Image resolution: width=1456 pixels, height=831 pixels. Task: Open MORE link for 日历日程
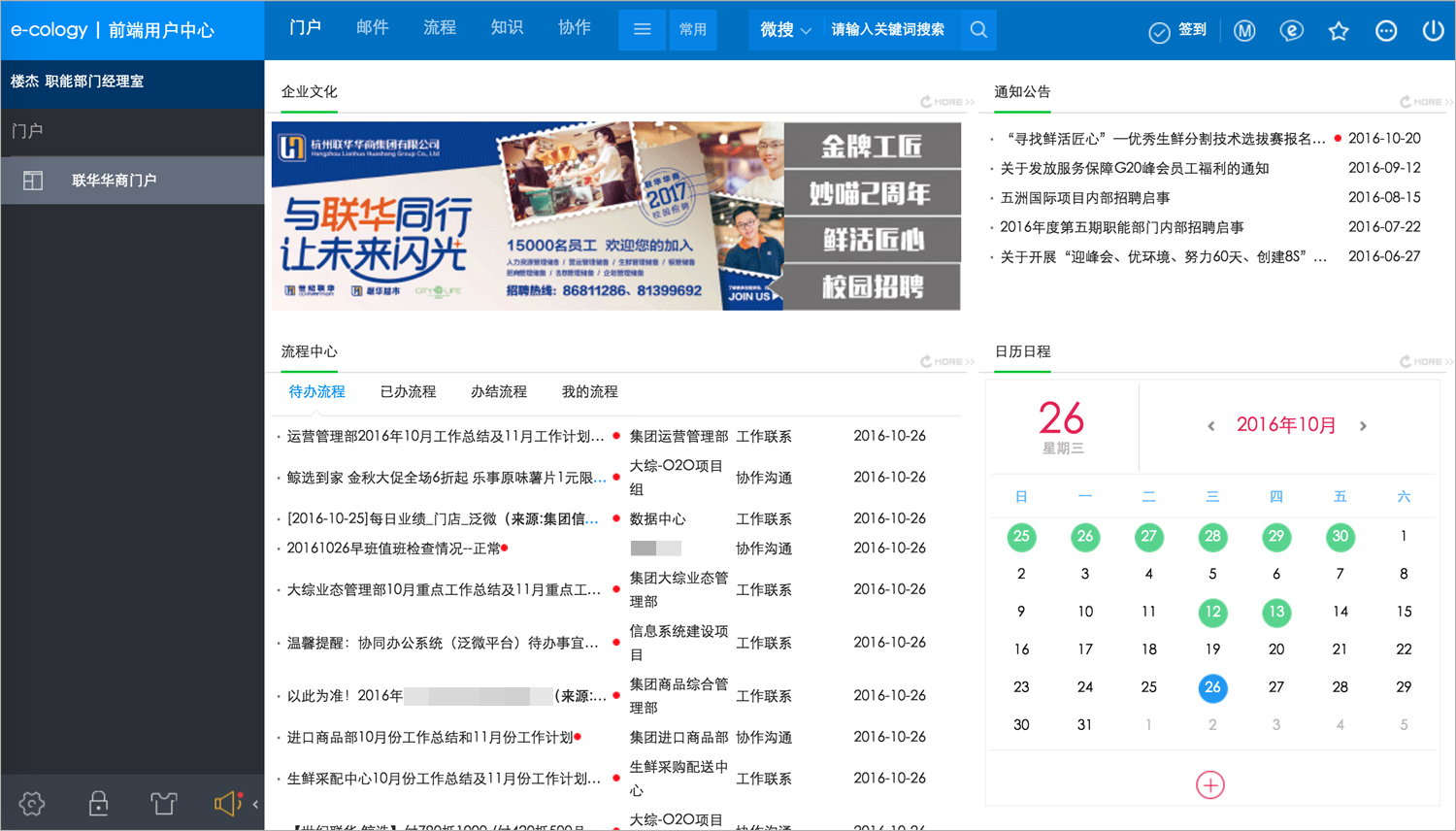(1426, 362)
